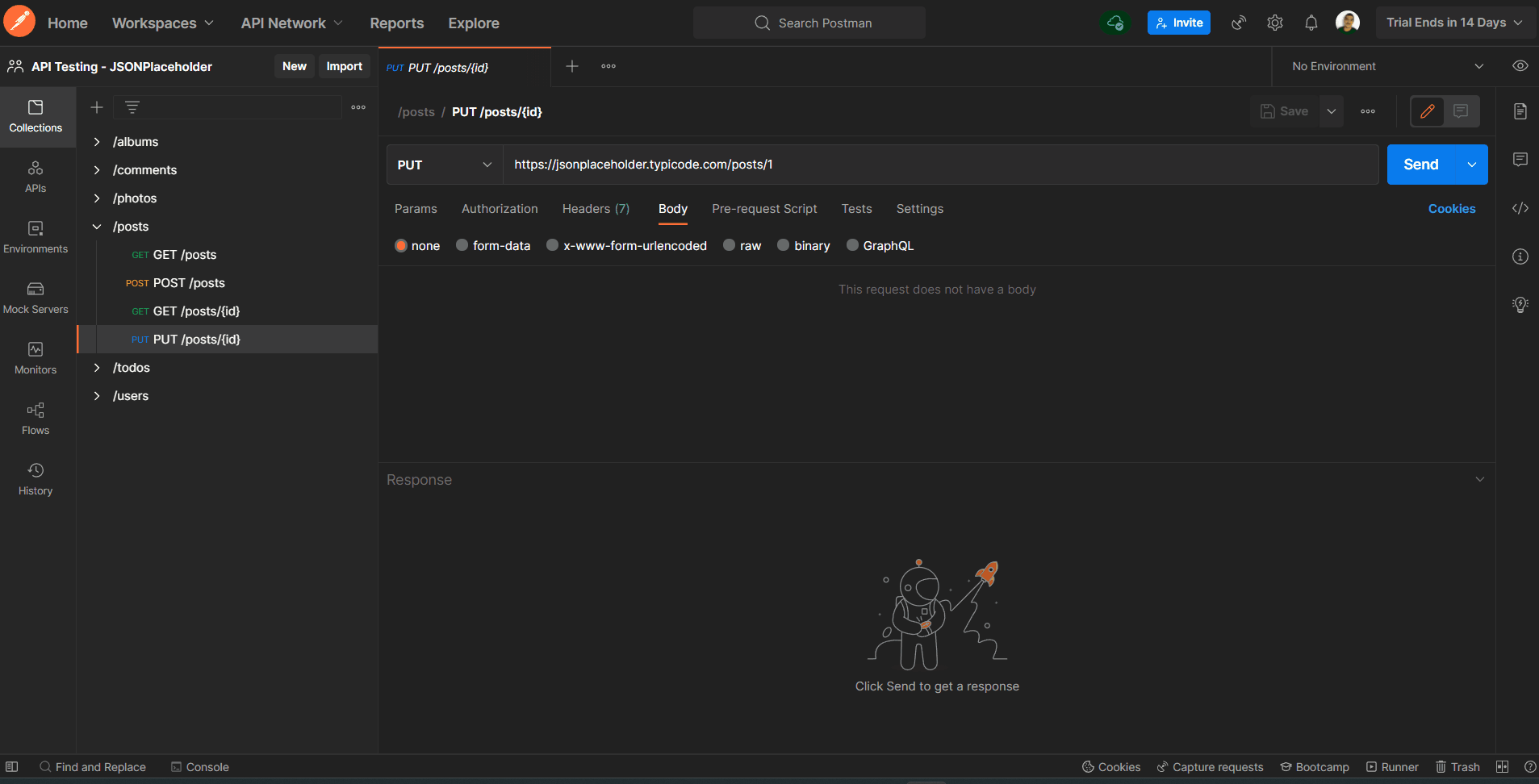Open the documentation pane icon
Screen dimensions: 1539x784
tap(1520, 111)
